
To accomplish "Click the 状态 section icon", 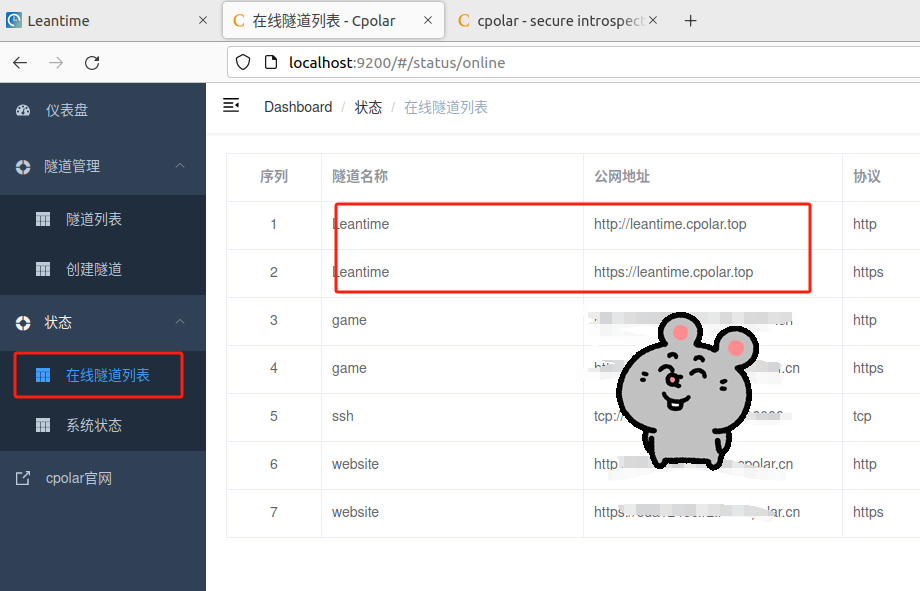I will pyautogui.click(x=23, y=323).
